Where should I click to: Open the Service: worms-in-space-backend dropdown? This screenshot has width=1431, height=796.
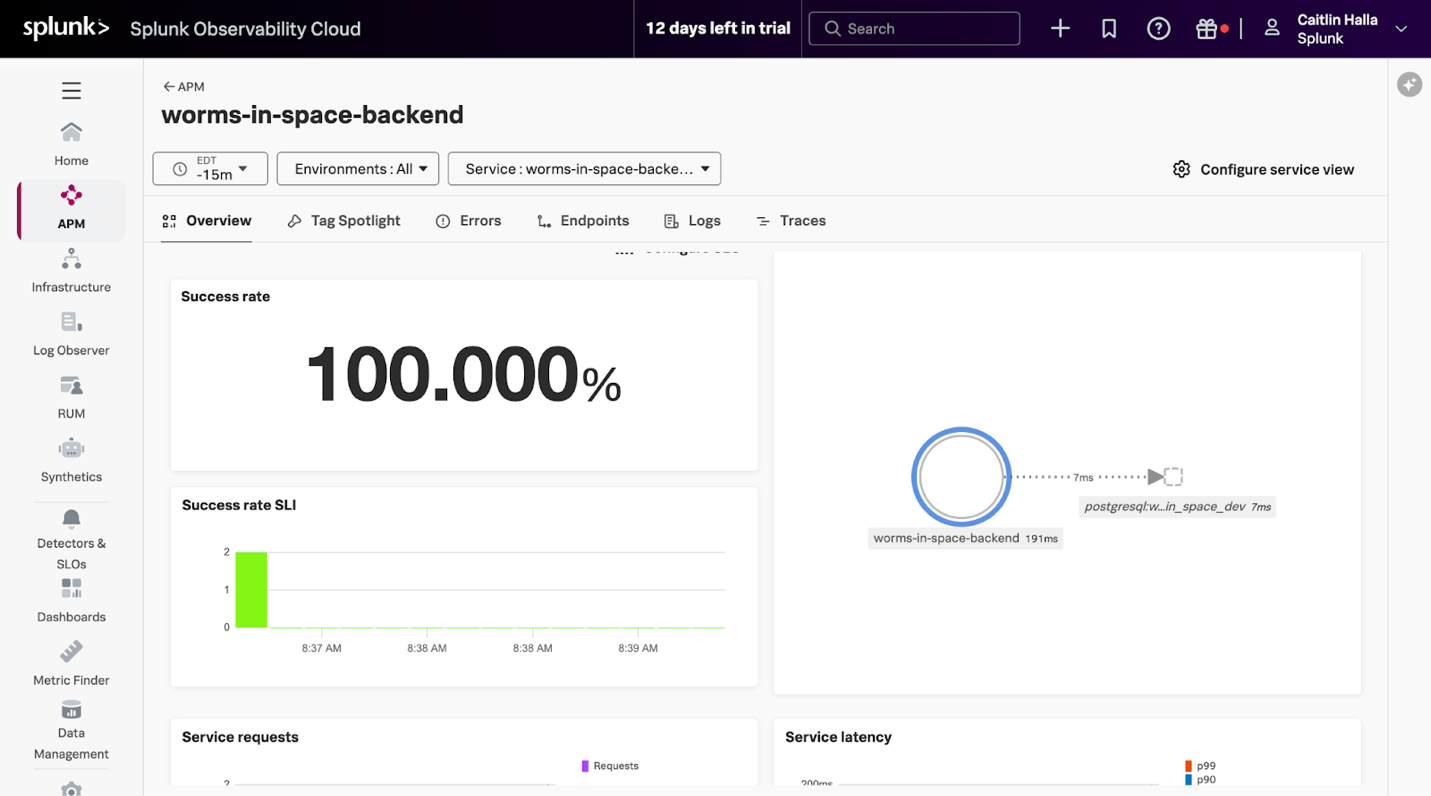pos(584,168)
